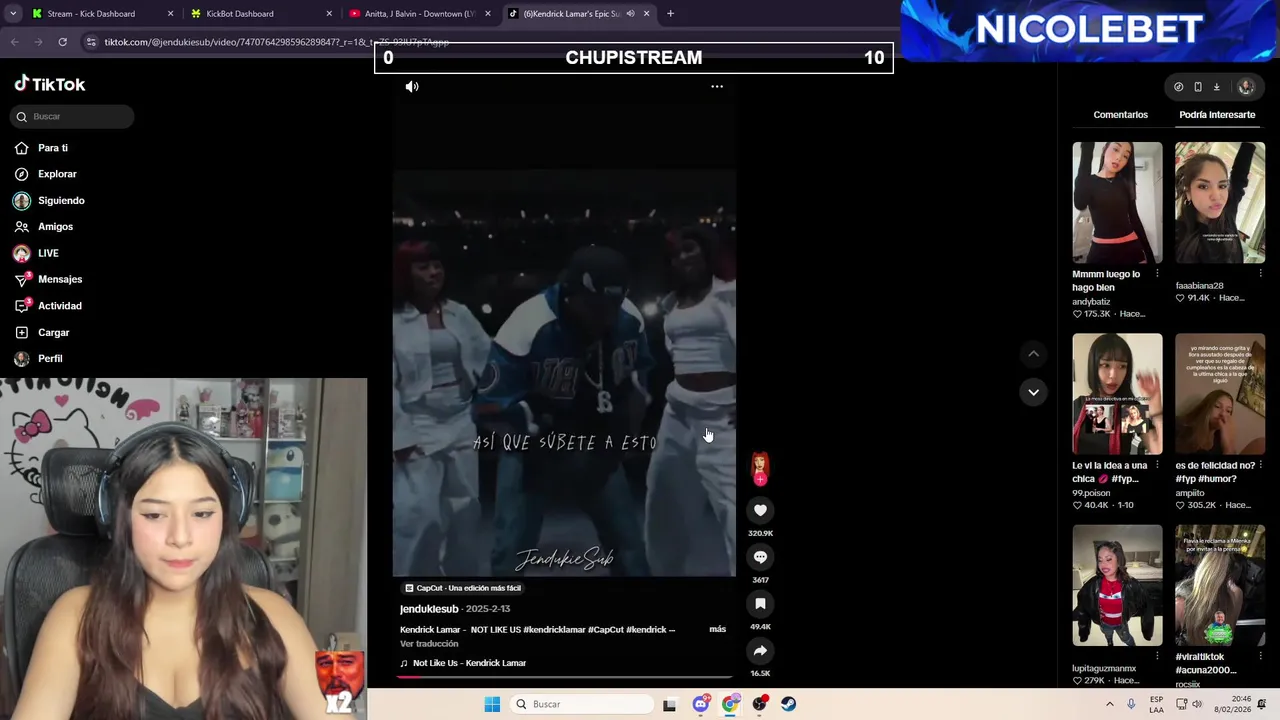Close the Kendrick Lamar TikTok browser tab
The width and height of the screenshot is (1280, 720).
(647, 14)
